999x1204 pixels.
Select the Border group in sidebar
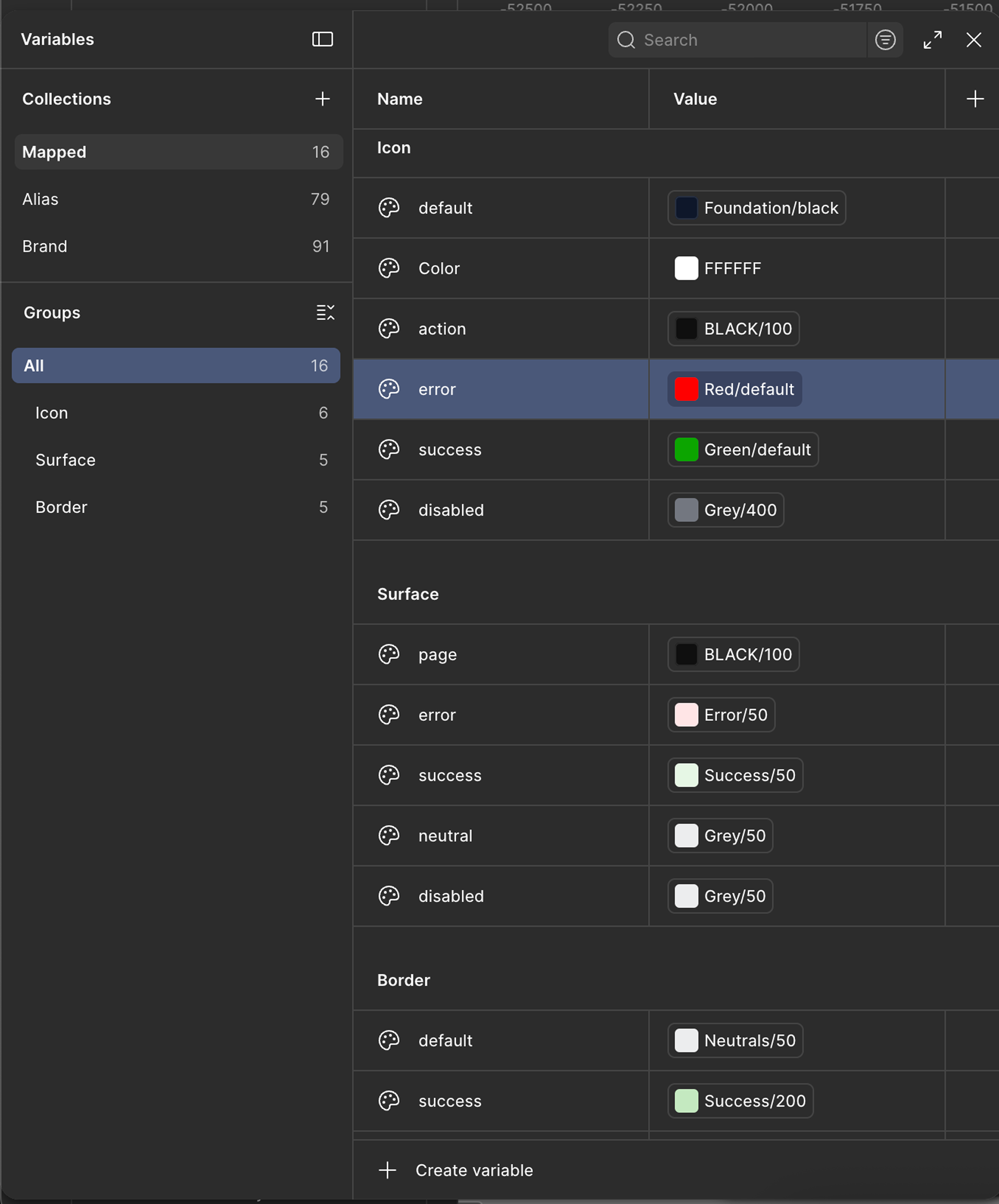[x=175, y=507]
